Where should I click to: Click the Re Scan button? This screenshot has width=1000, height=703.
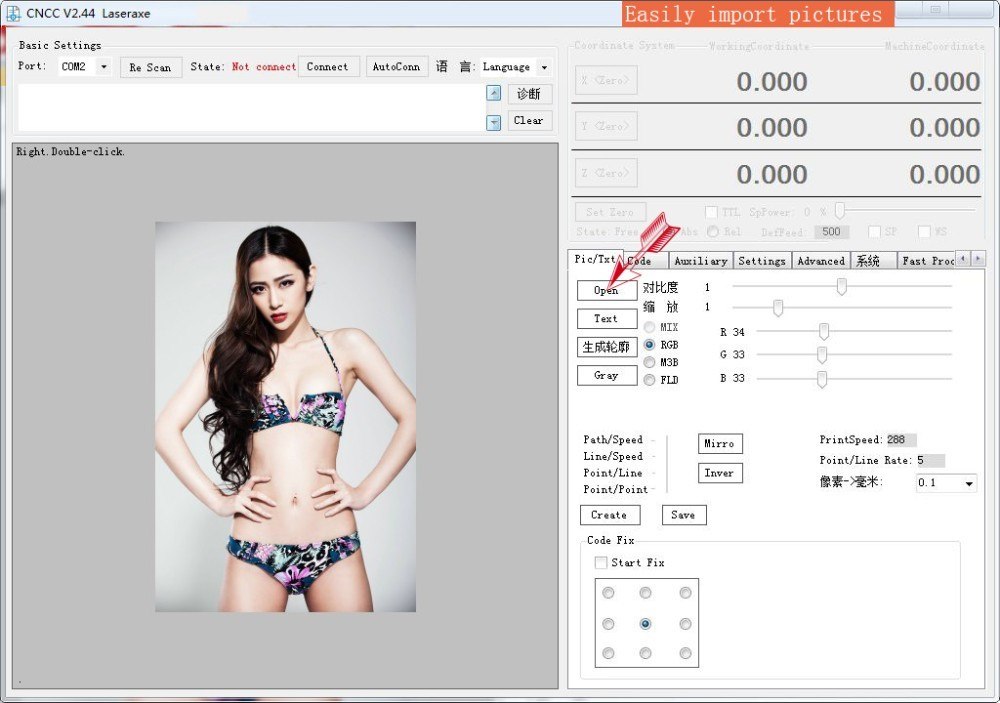pyautogui.click(x=151, y=67)
